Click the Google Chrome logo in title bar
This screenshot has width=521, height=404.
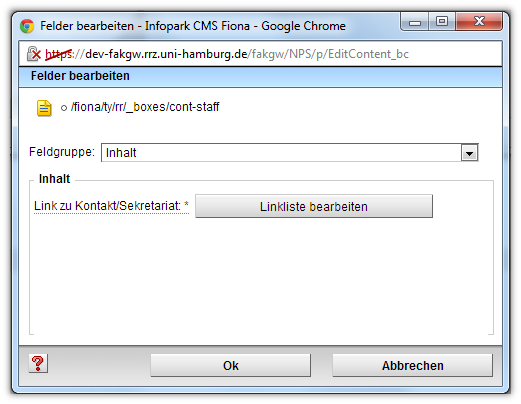coord(27,26)
